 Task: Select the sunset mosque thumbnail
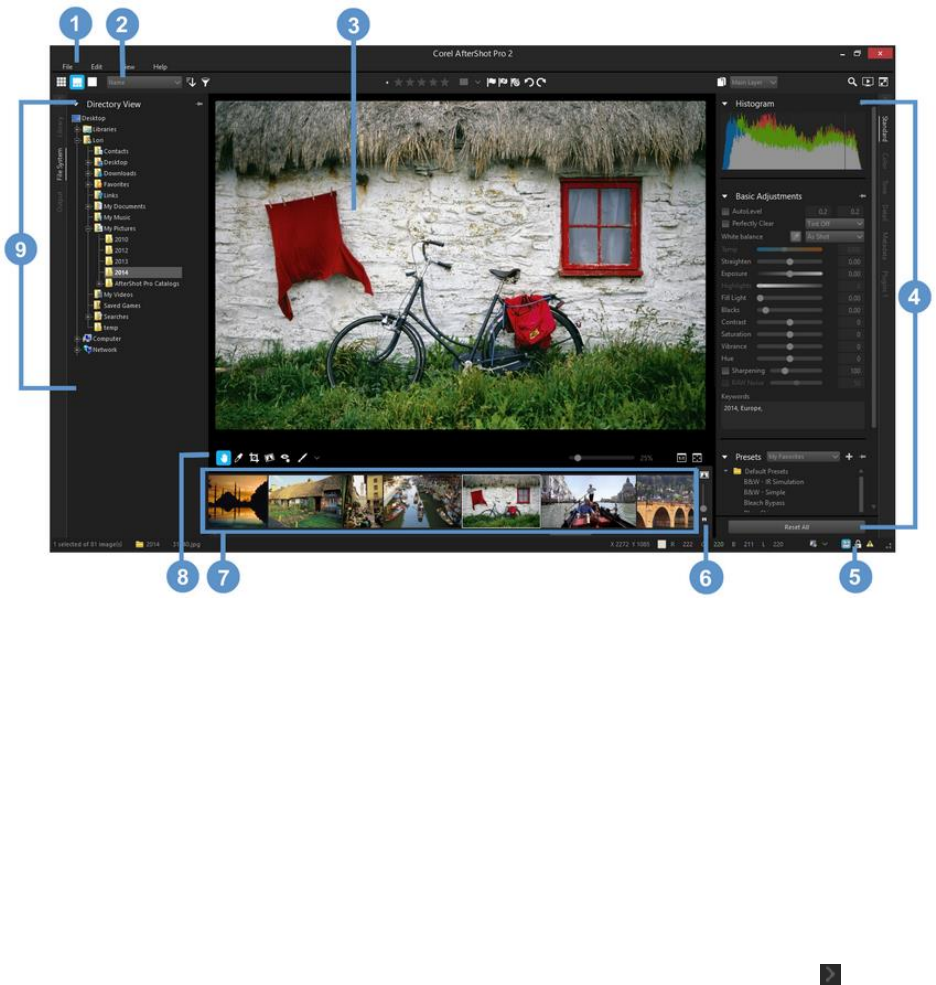(x=237, y=501)
